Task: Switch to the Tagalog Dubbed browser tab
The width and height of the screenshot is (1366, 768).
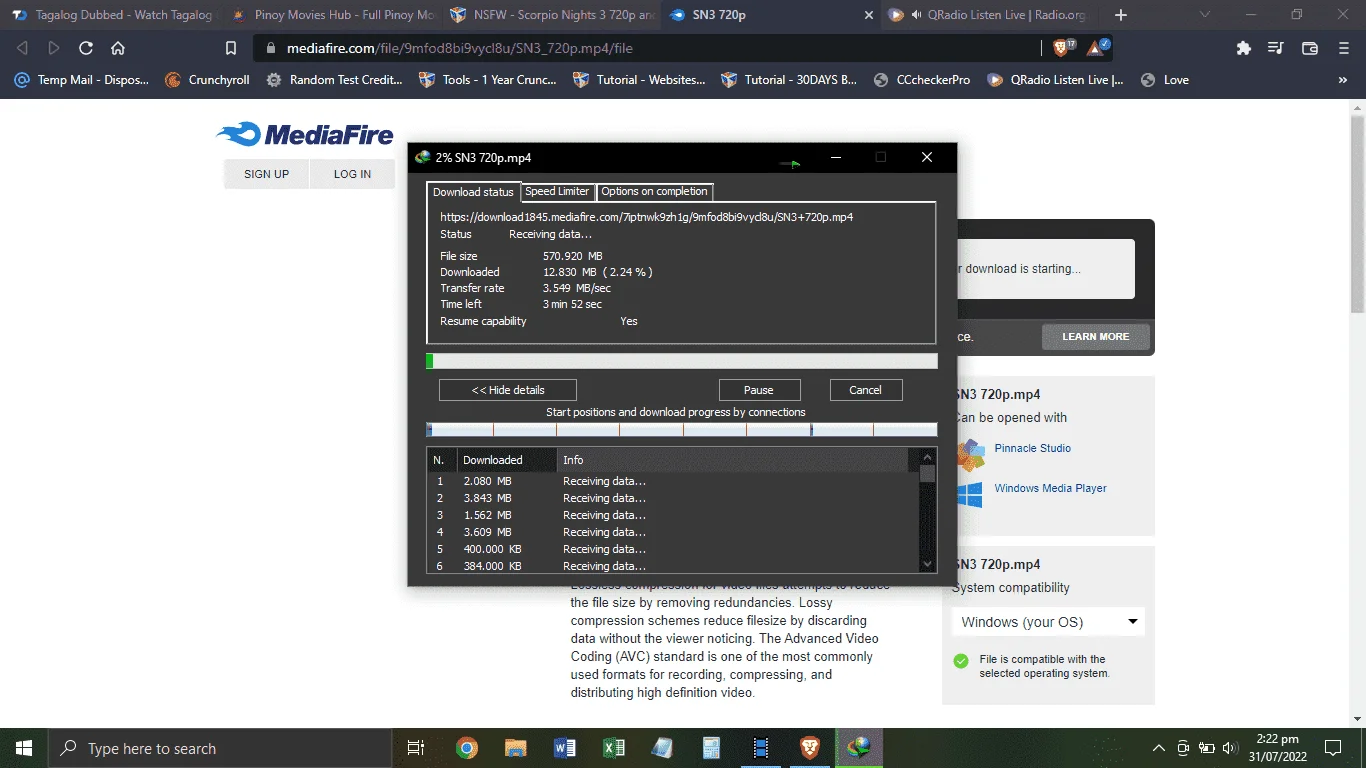Action: coord(110,15)
